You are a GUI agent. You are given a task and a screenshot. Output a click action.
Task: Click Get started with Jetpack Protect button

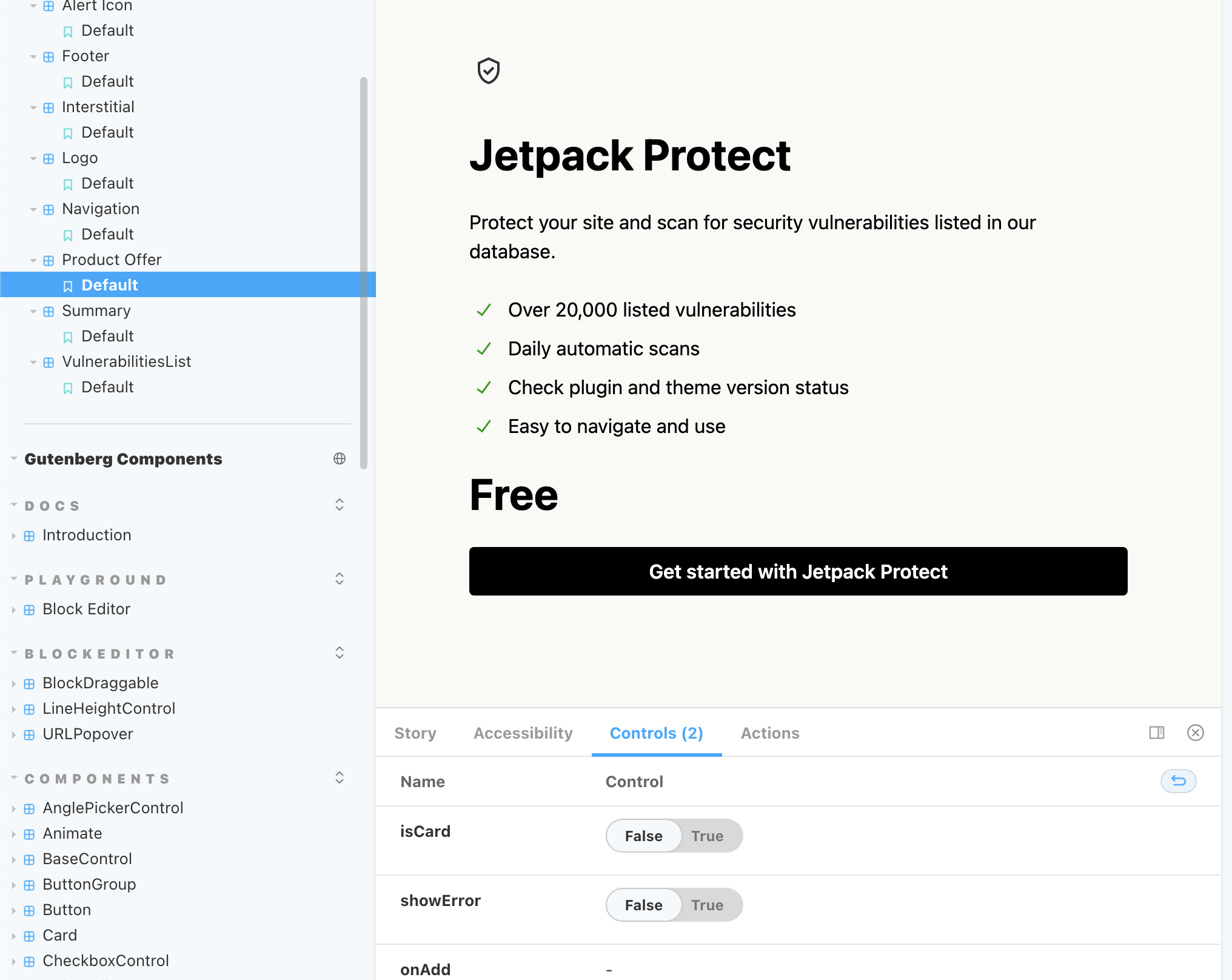[798, 571]
